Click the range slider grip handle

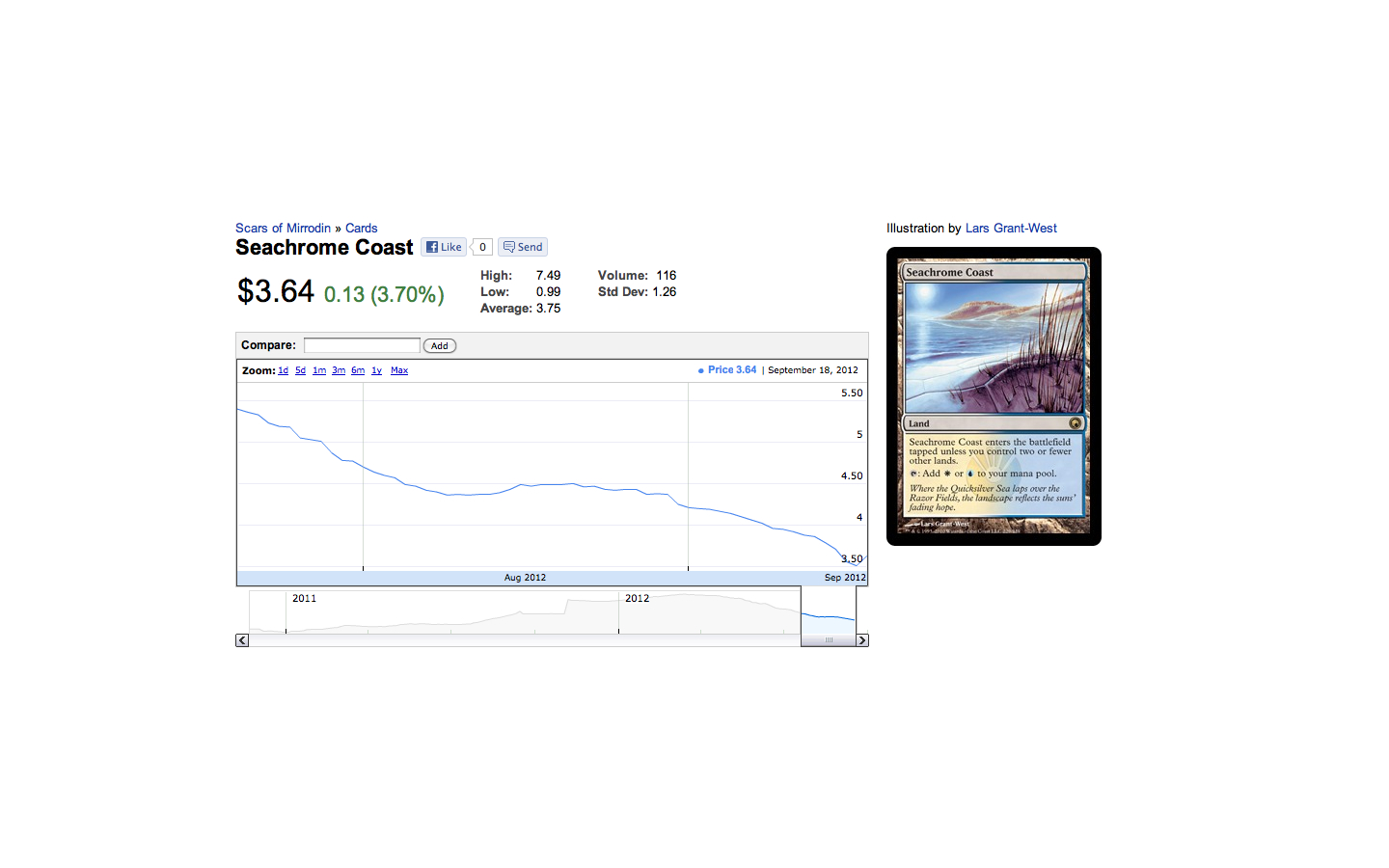click(x=829, y=640)
